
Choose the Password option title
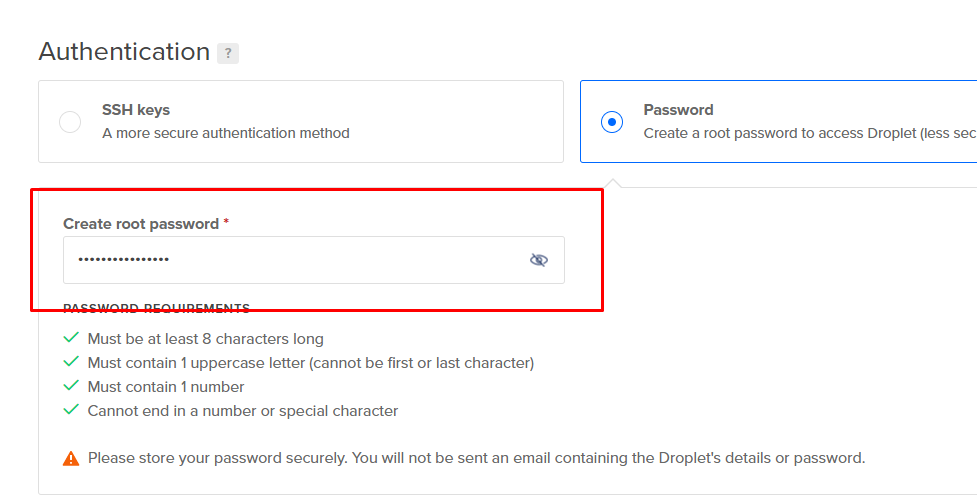click(678, 110)
